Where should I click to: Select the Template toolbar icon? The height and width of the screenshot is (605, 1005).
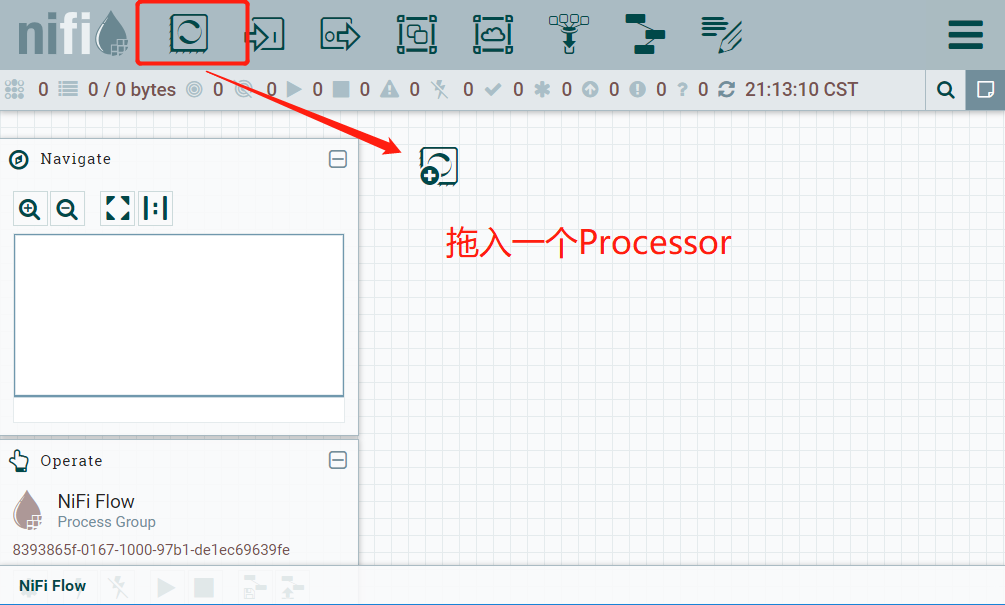645,34
